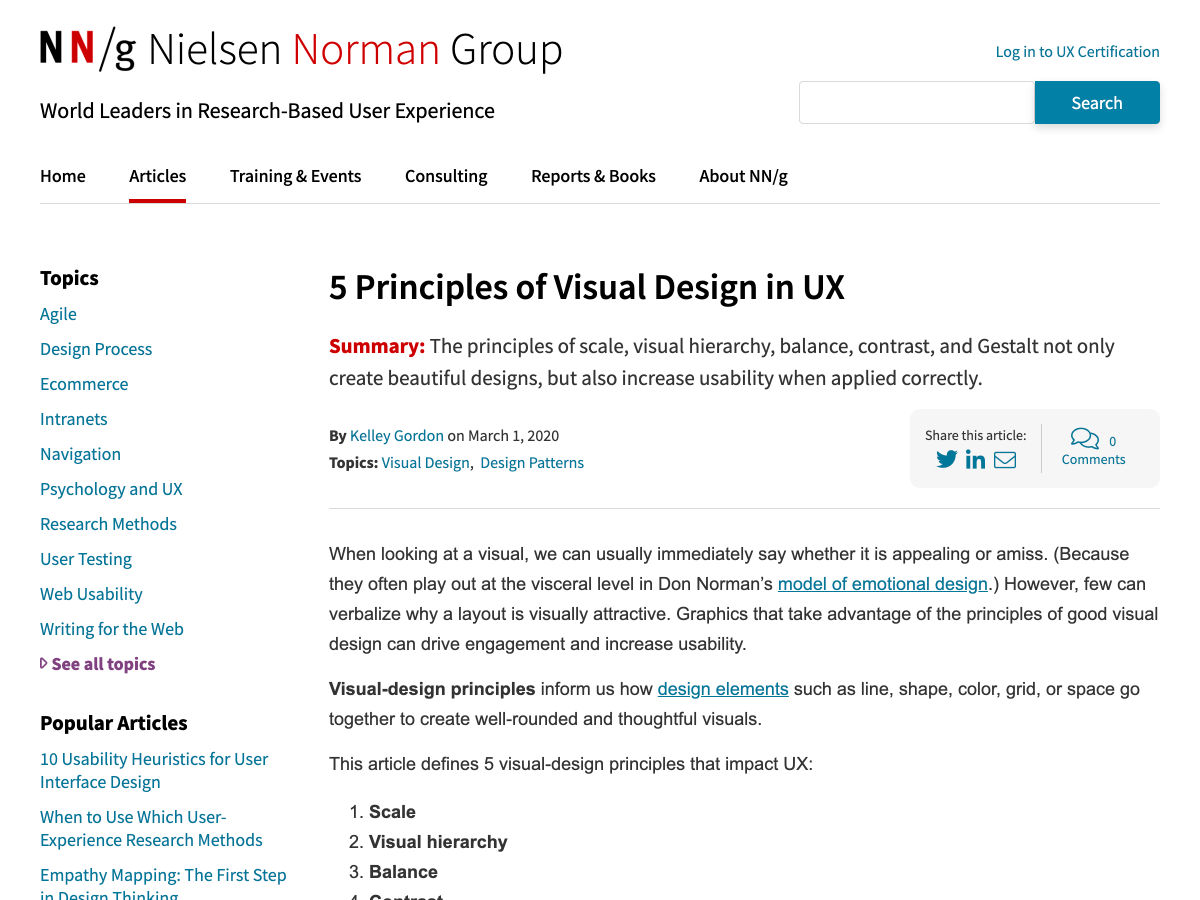The width and height of the screenshot is (1200, 900).
Task: Open the Design Patterns topic link
Action: tap(532, 463)
